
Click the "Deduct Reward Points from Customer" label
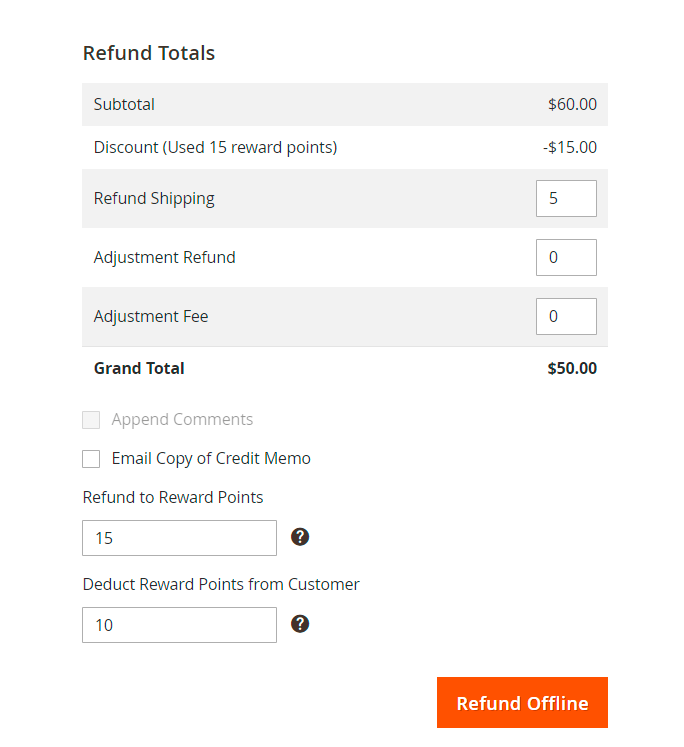pyautogui.click(x=221, y=584)
